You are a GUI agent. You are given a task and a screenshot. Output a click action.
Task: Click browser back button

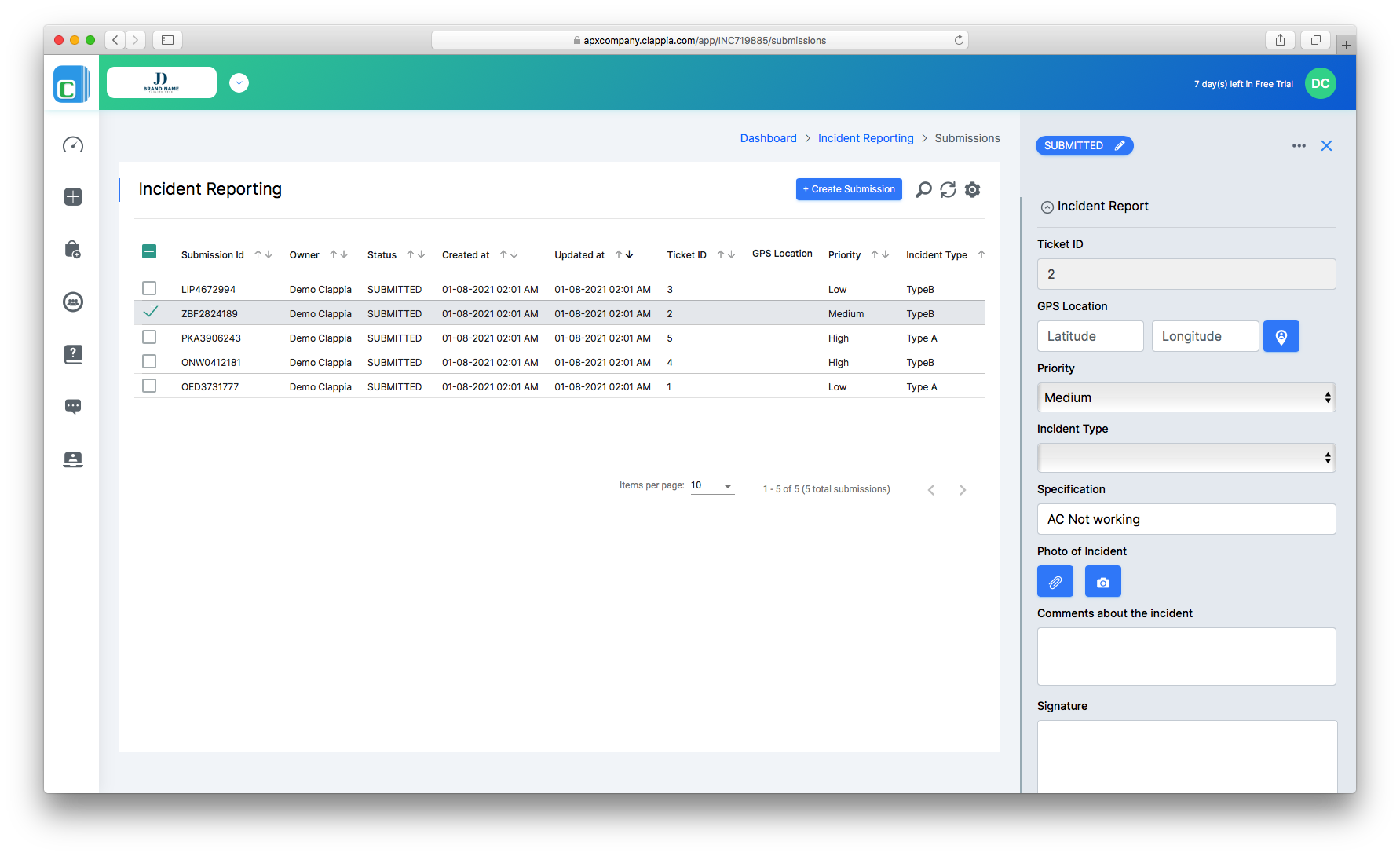115,40
